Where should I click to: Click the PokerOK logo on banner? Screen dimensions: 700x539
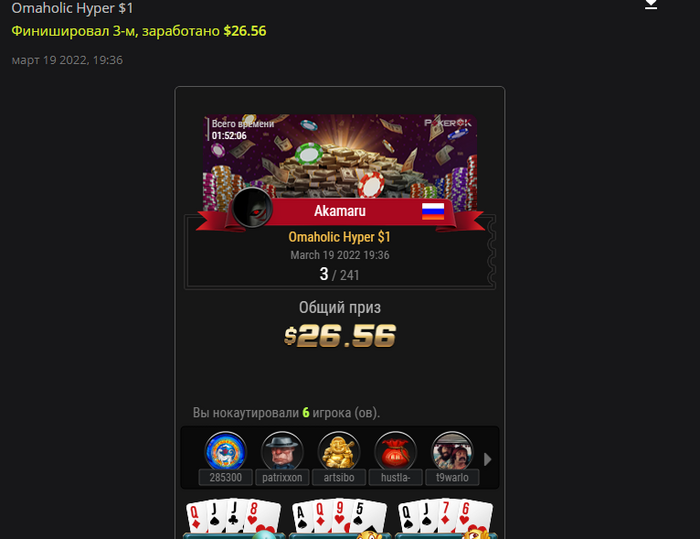pos(447,122)
